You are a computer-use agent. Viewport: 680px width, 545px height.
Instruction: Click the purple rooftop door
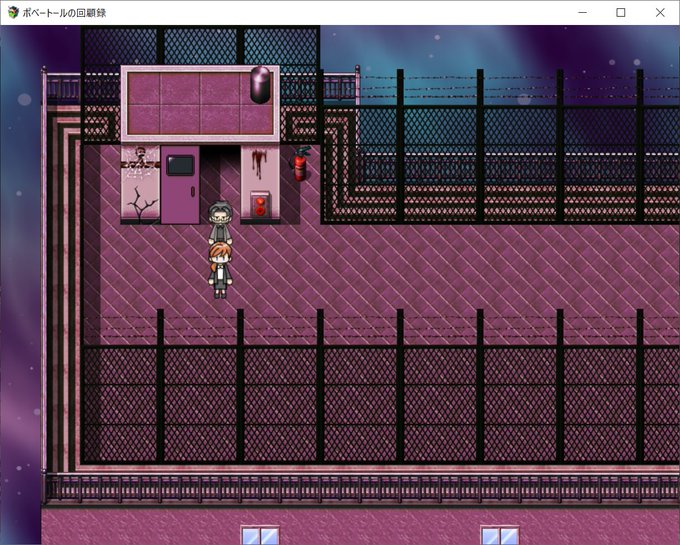[x=180, y=185]
